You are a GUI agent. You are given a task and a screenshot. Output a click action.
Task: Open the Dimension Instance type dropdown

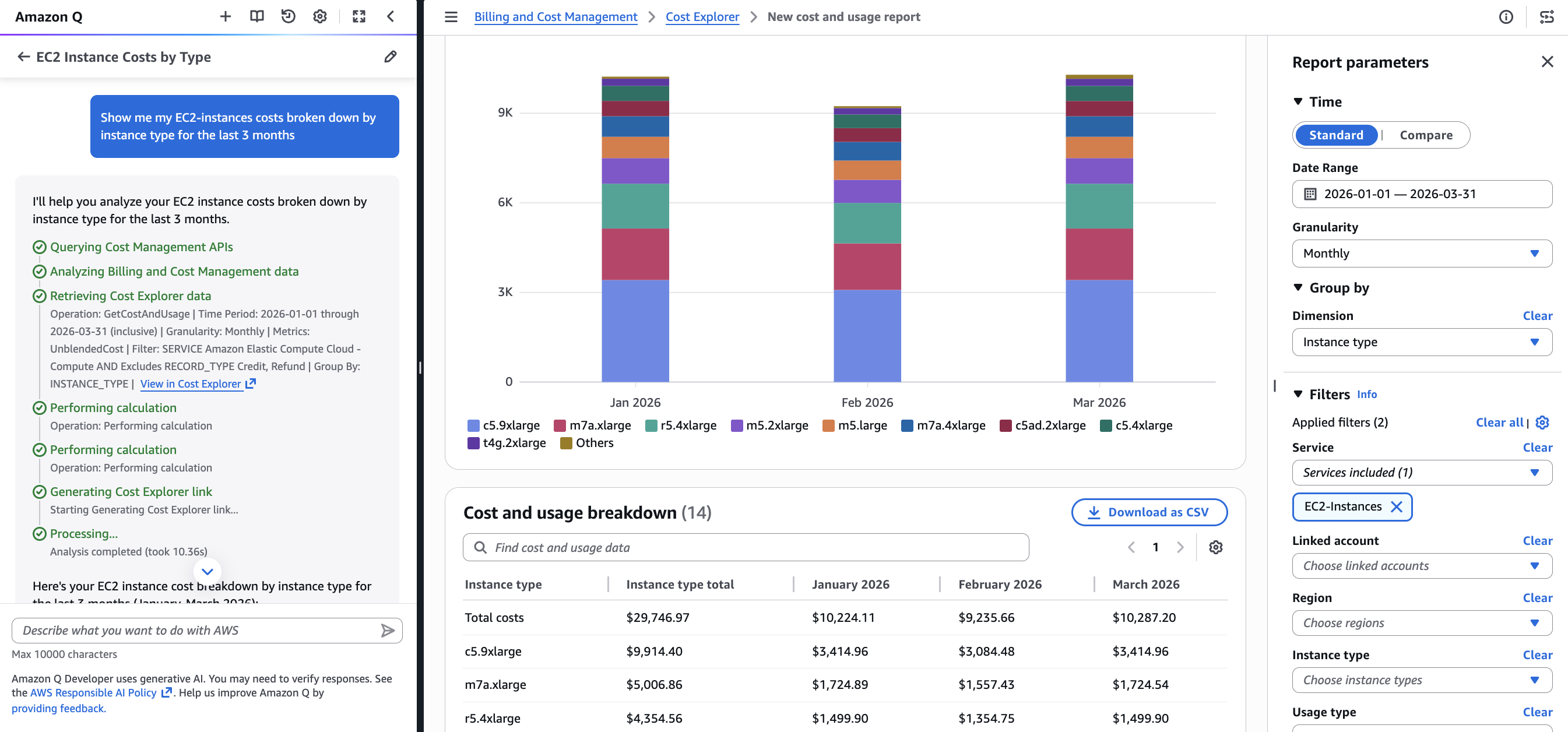click(1421, 342)
